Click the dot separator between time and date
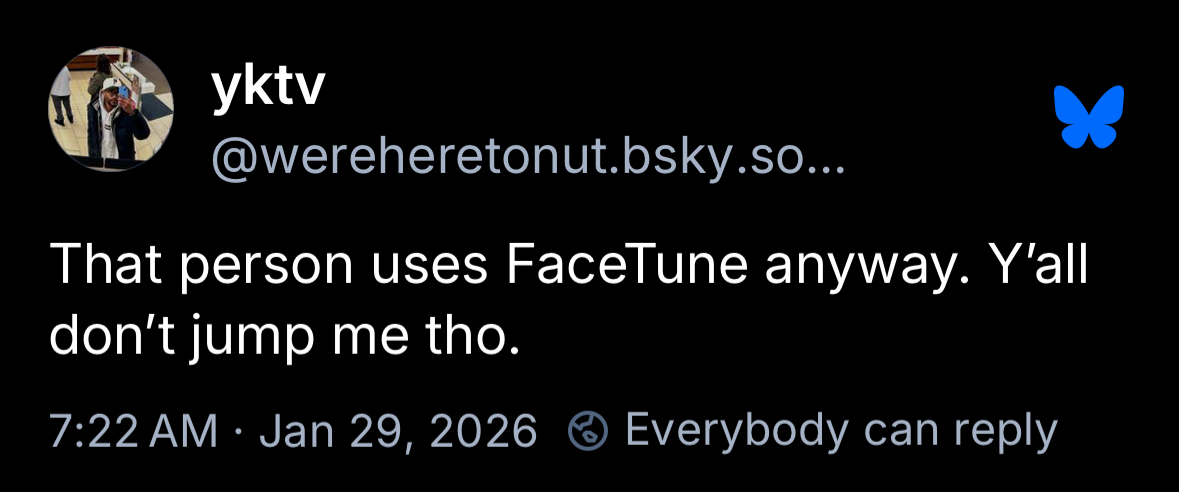The image size is (1179, 492). [x=237, y=430]
